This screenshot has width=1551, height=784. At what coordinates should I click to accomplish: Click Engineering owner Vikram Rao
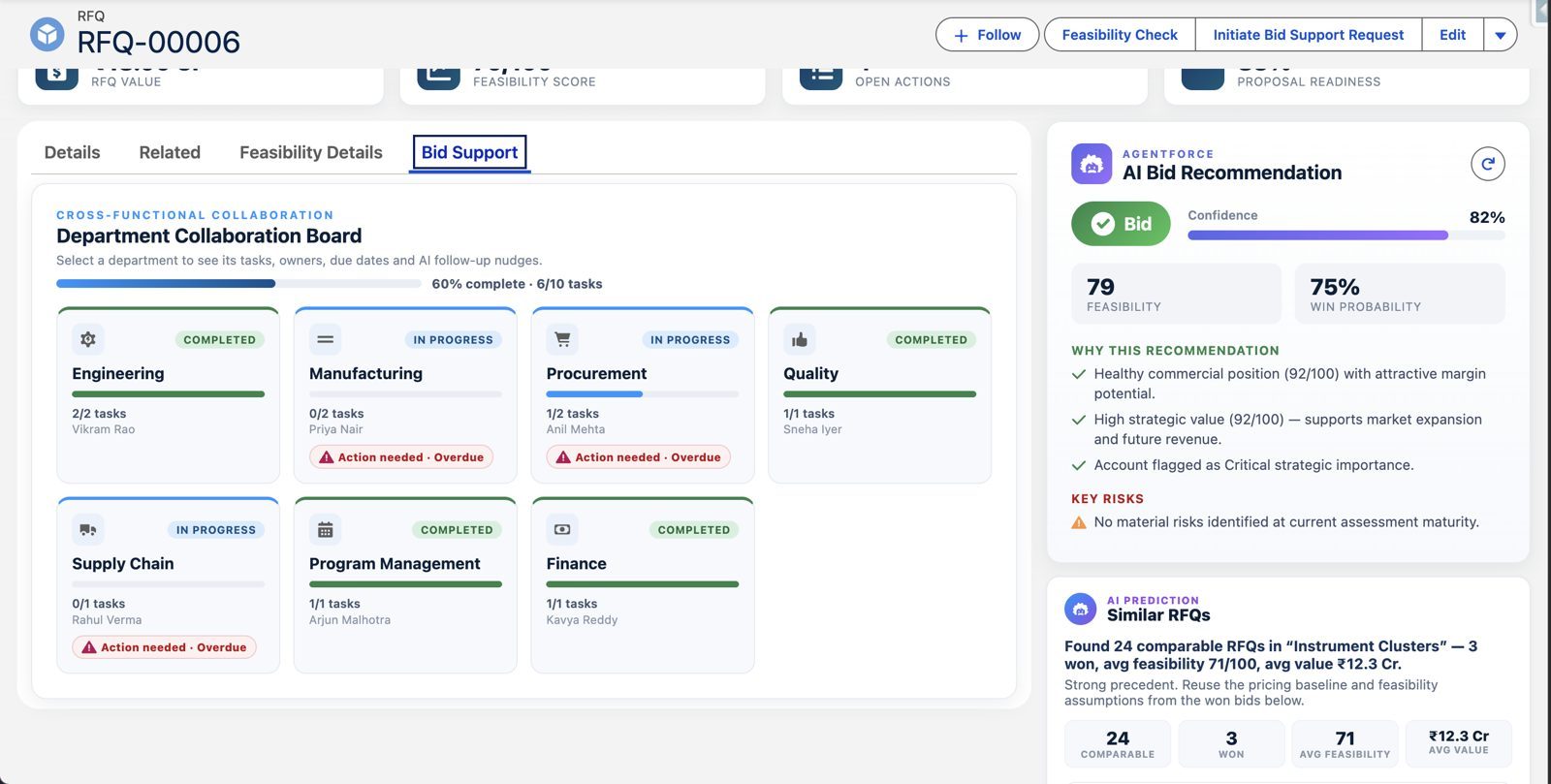point(104,429)
